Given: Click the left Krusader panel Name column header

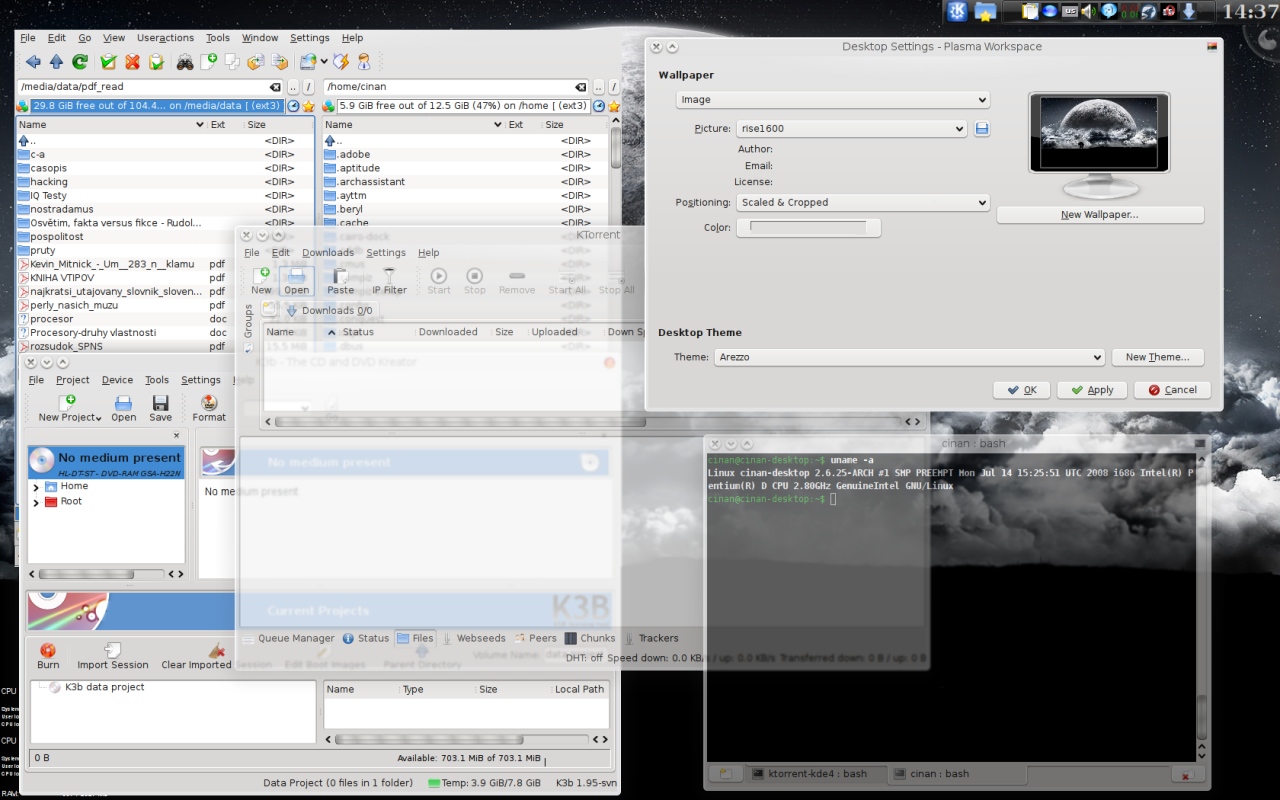Looking at the screenshot, I should (x=111, y=125).
